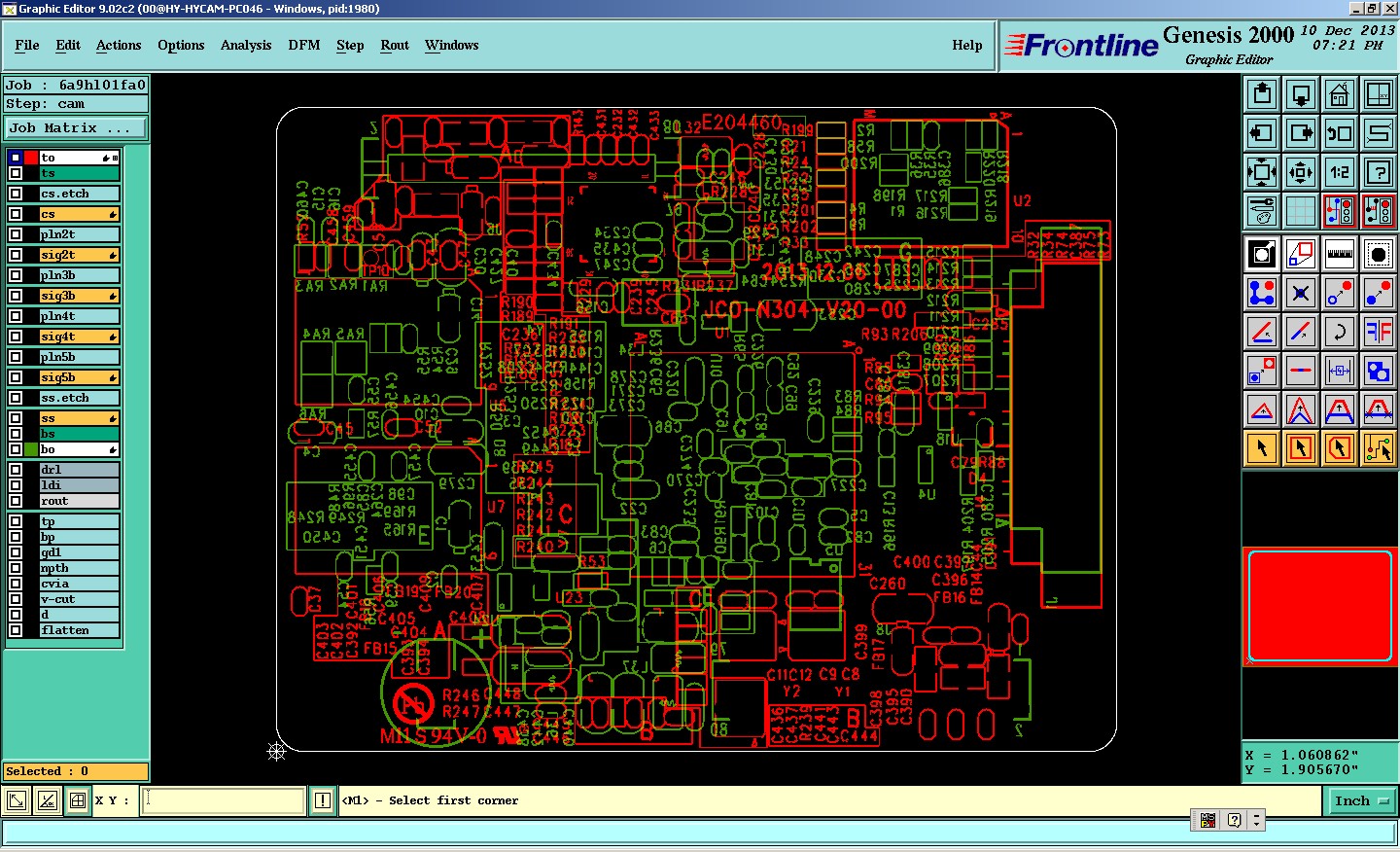Viewport: 1400px width, 852px height.
Task: Select the gdl layer name
Action: tap(79, 552)
